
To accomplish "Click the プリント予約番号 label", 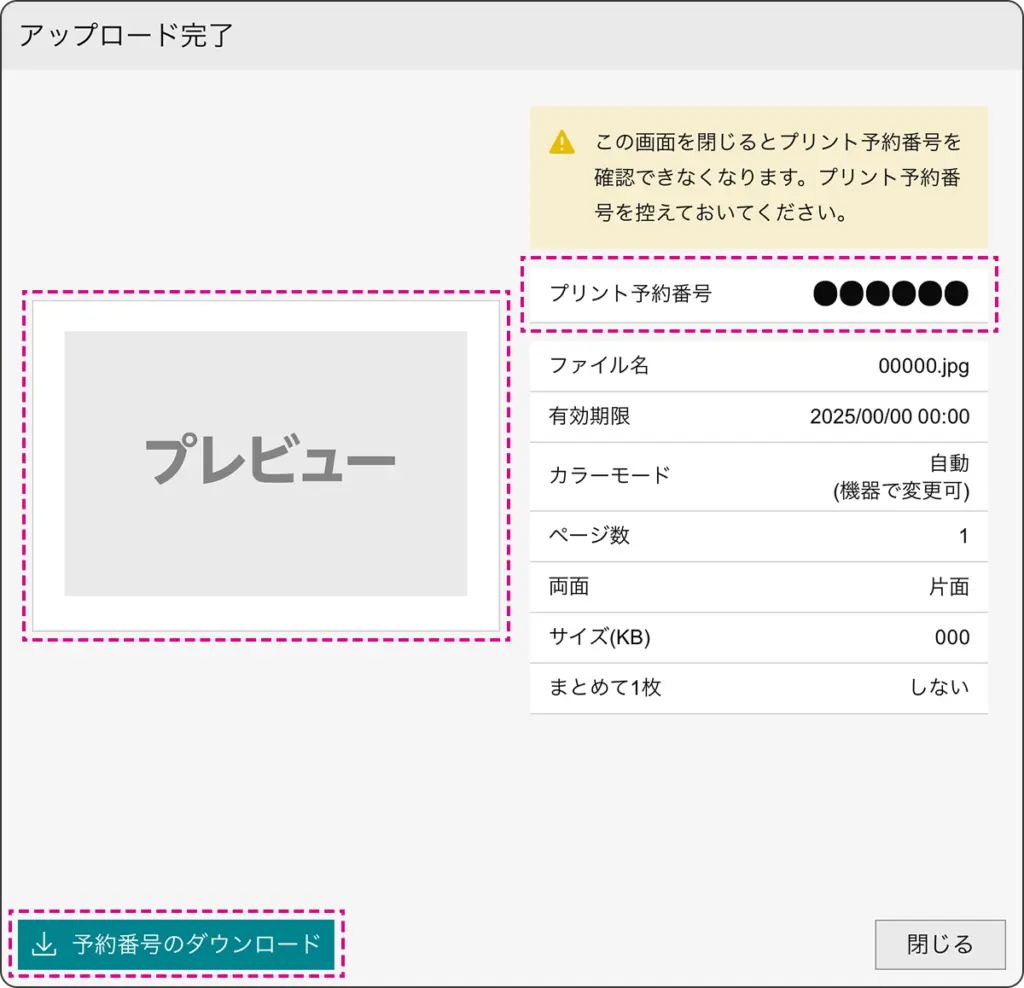I will click(630, 294).
